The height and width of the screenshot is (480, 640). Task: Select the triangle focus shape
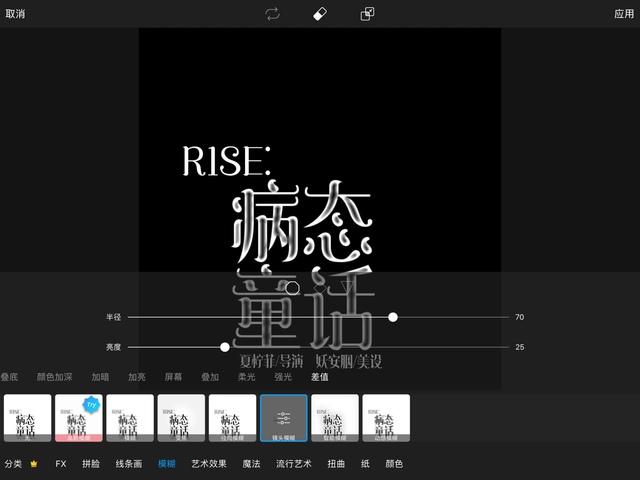click(347, 288)
